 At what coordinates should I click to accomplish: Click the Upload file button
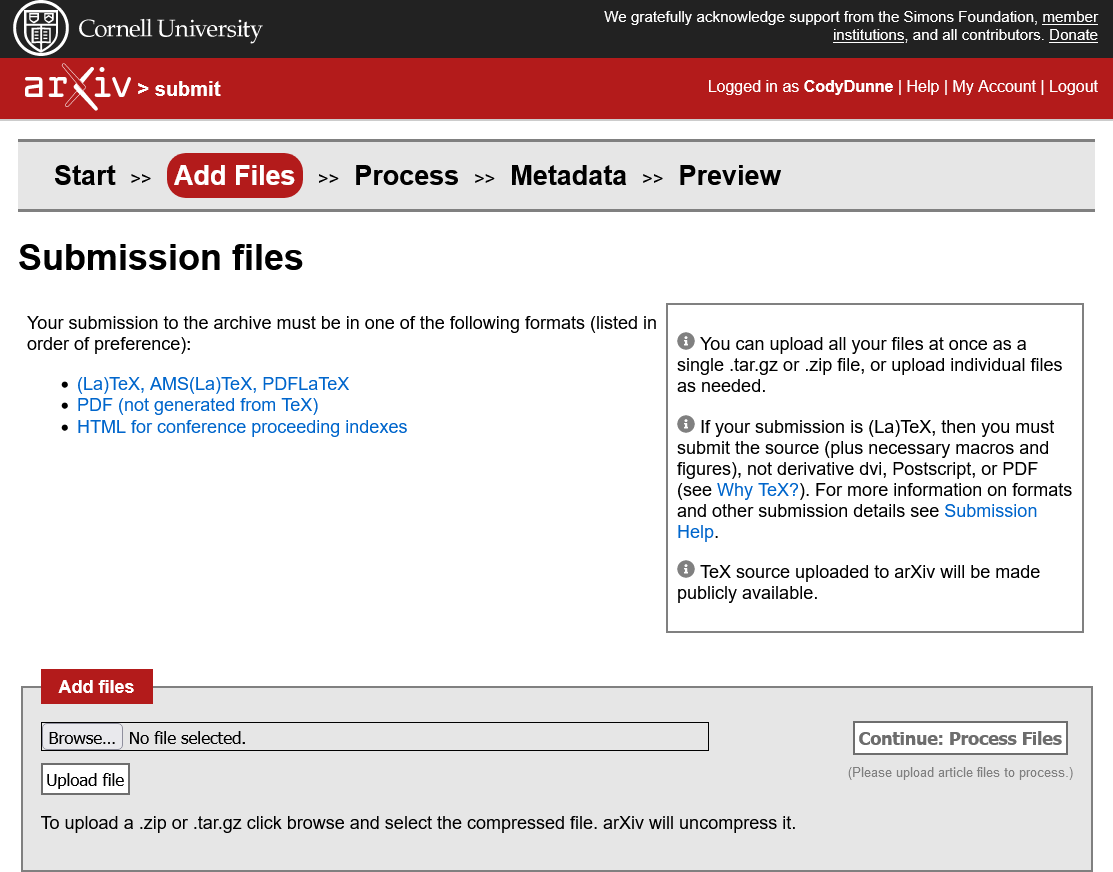pos(86,780)
